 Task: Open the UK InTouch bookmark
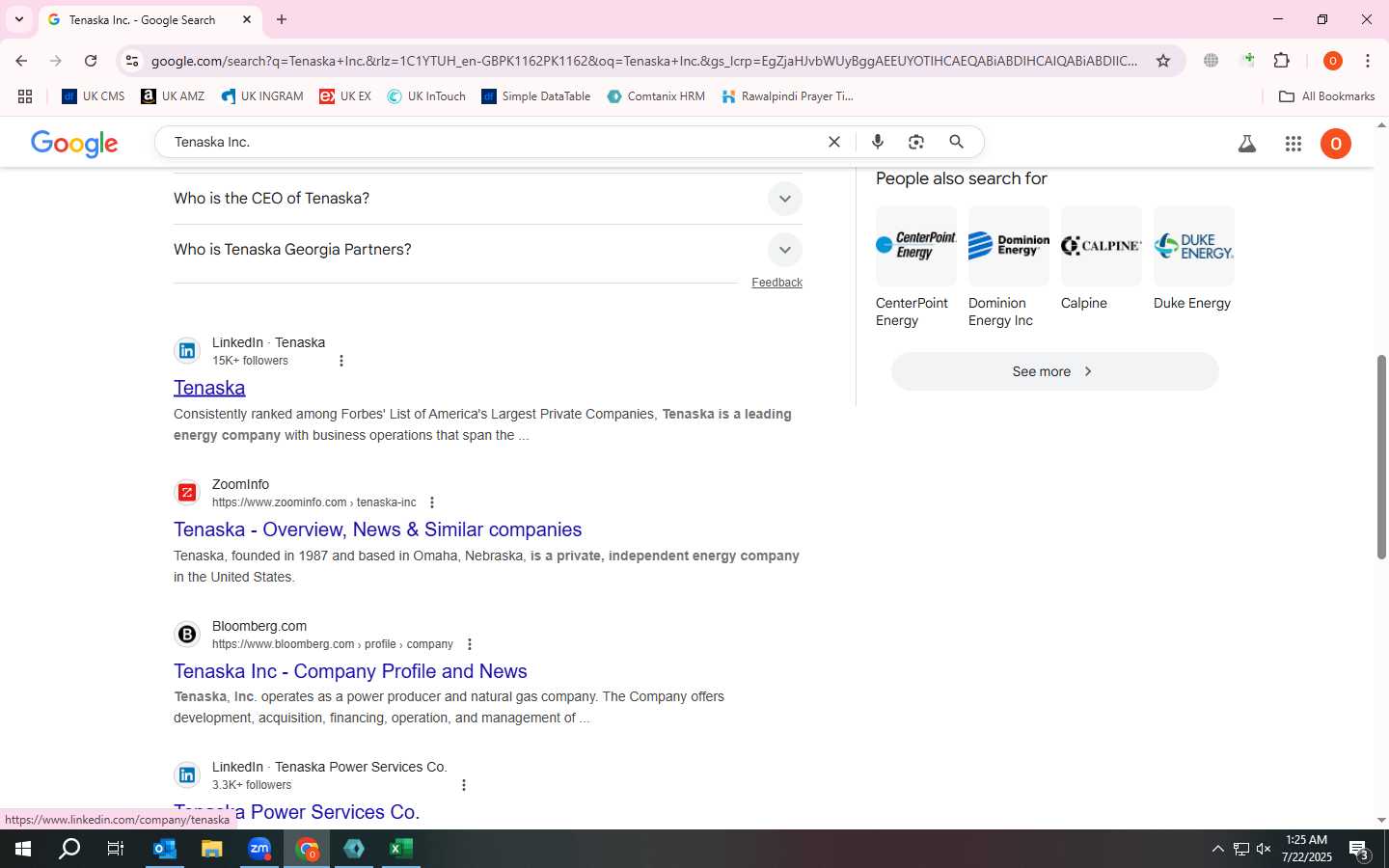pos(426,96)
